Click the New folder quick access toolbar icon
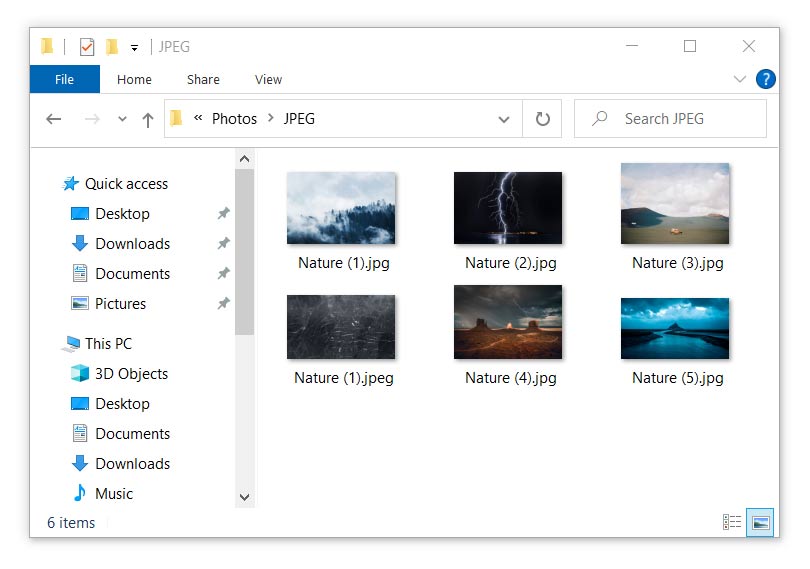The image size is (810, 569). pyautogui.click(x=112, y=47)
